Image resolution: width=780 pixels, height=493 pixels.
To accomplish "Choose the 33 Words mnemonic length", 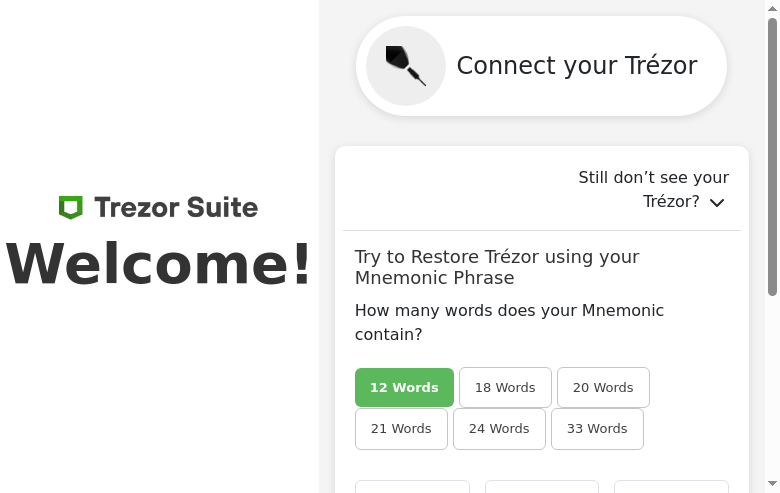I will tap(597, 428).
